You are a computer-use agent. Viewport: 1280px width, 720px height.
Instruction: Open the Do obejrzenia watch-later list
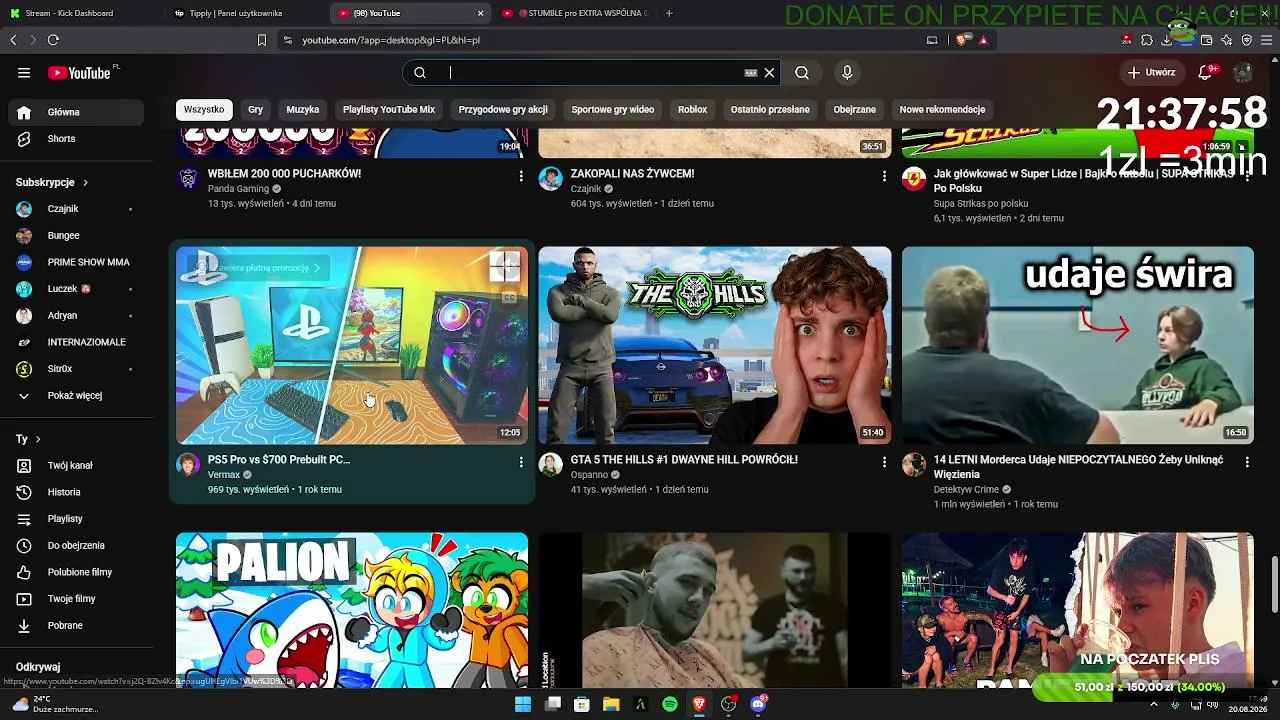(x=76, y=546)
